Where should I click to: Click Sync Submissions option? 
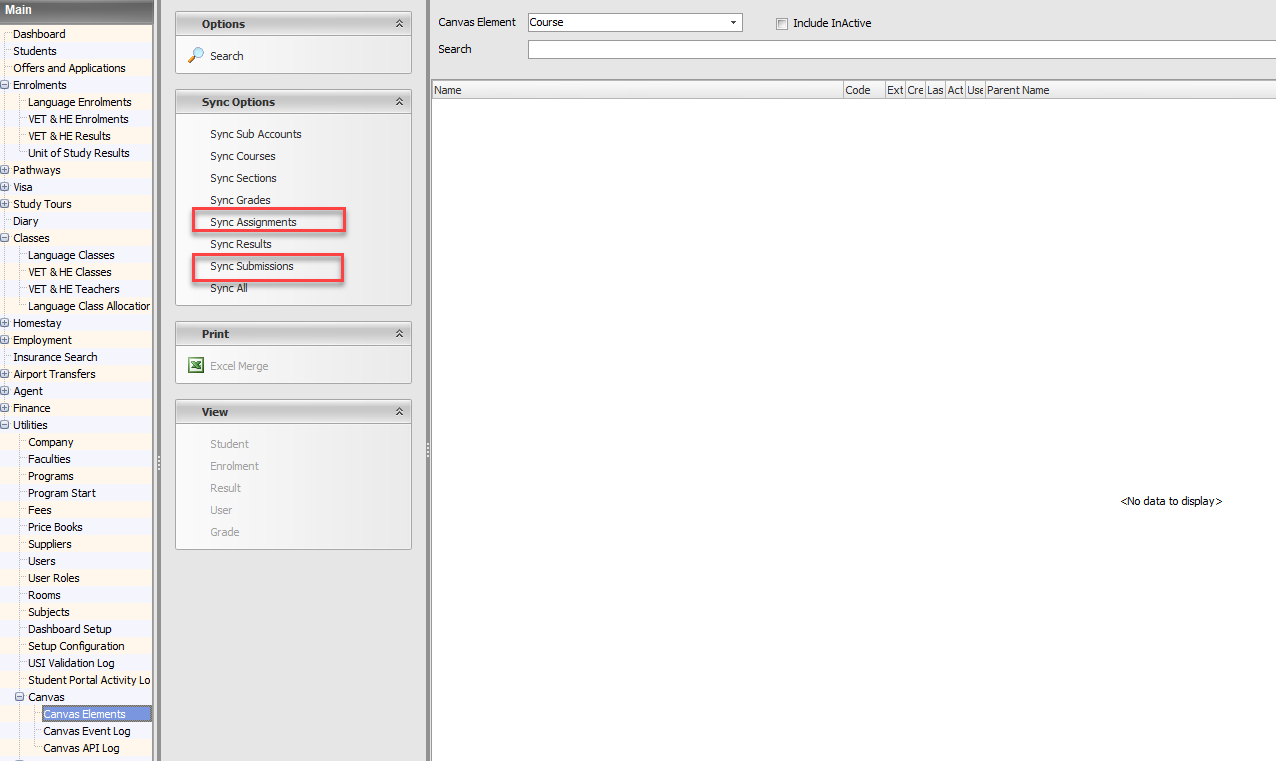[x=251, y=266]
